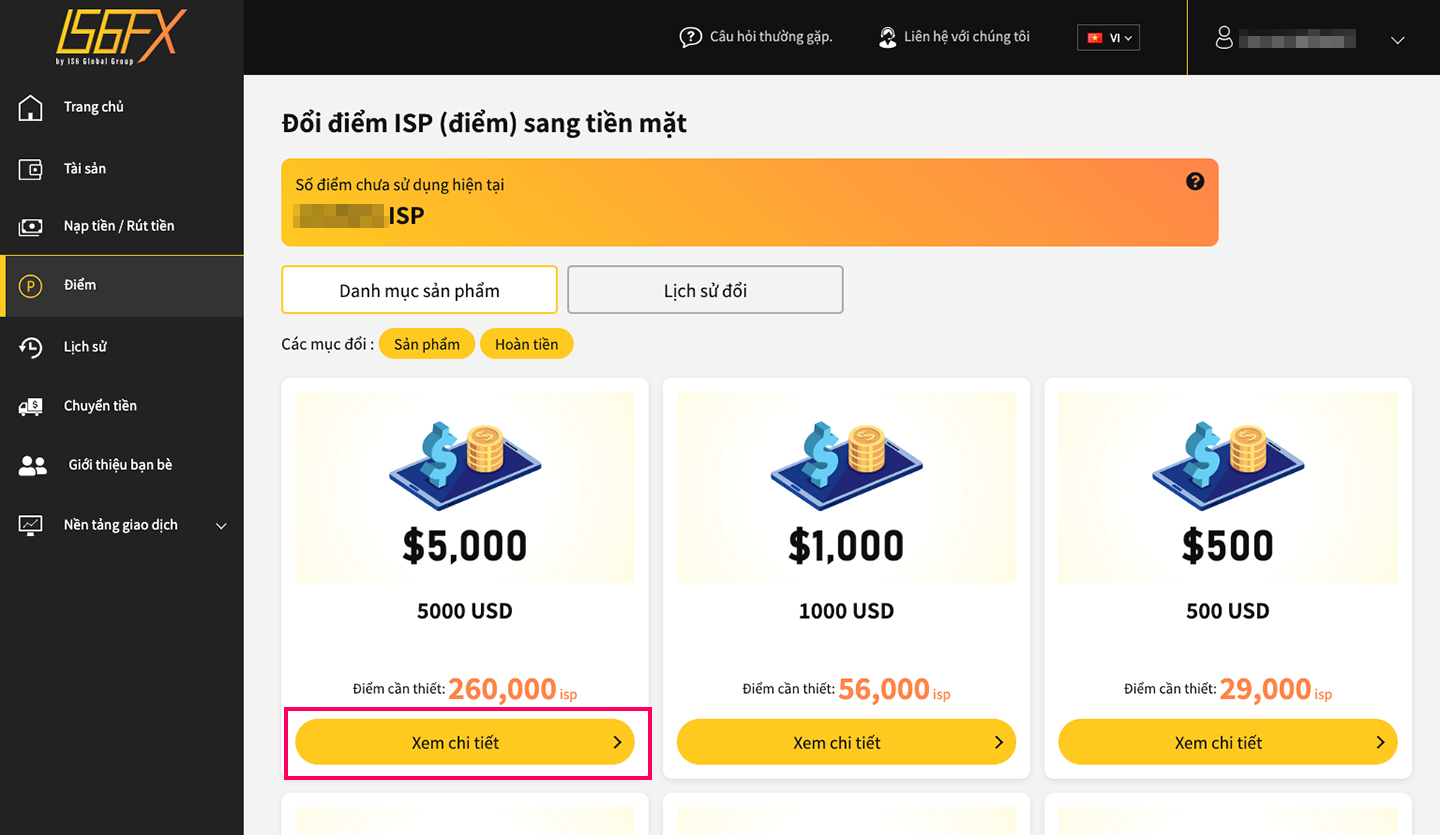This screenshot has height=835, width=1440.
Task: Expand the user account dropdown arrow
Action: [x=1398, y=40]
